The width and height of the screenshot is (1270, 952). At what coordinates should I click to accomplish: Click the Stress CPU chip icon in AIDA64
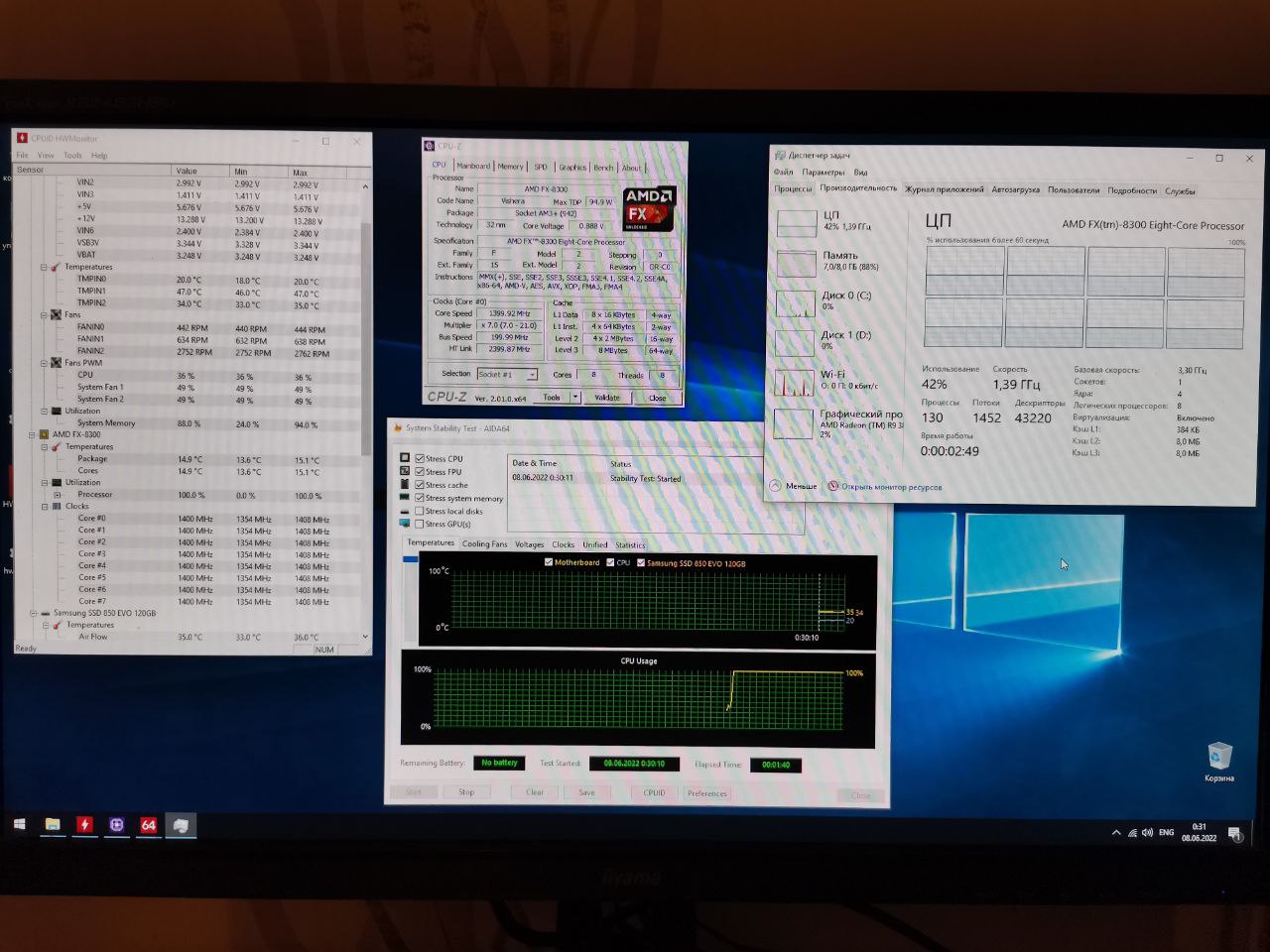(x=405, y=458)
